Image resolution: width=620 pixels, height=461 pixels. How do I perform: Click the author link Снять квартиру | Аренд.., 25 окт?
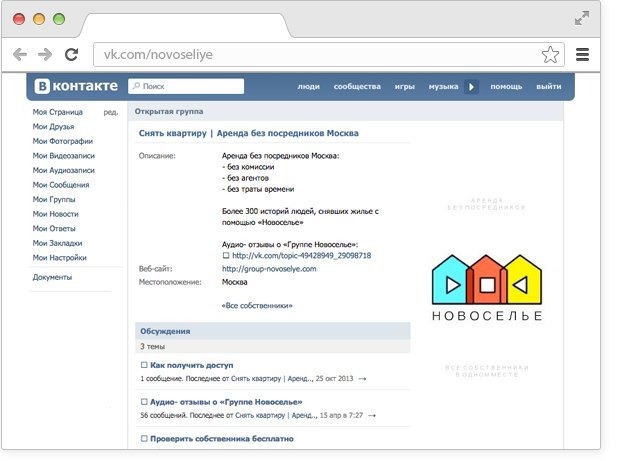coord(272,379)
